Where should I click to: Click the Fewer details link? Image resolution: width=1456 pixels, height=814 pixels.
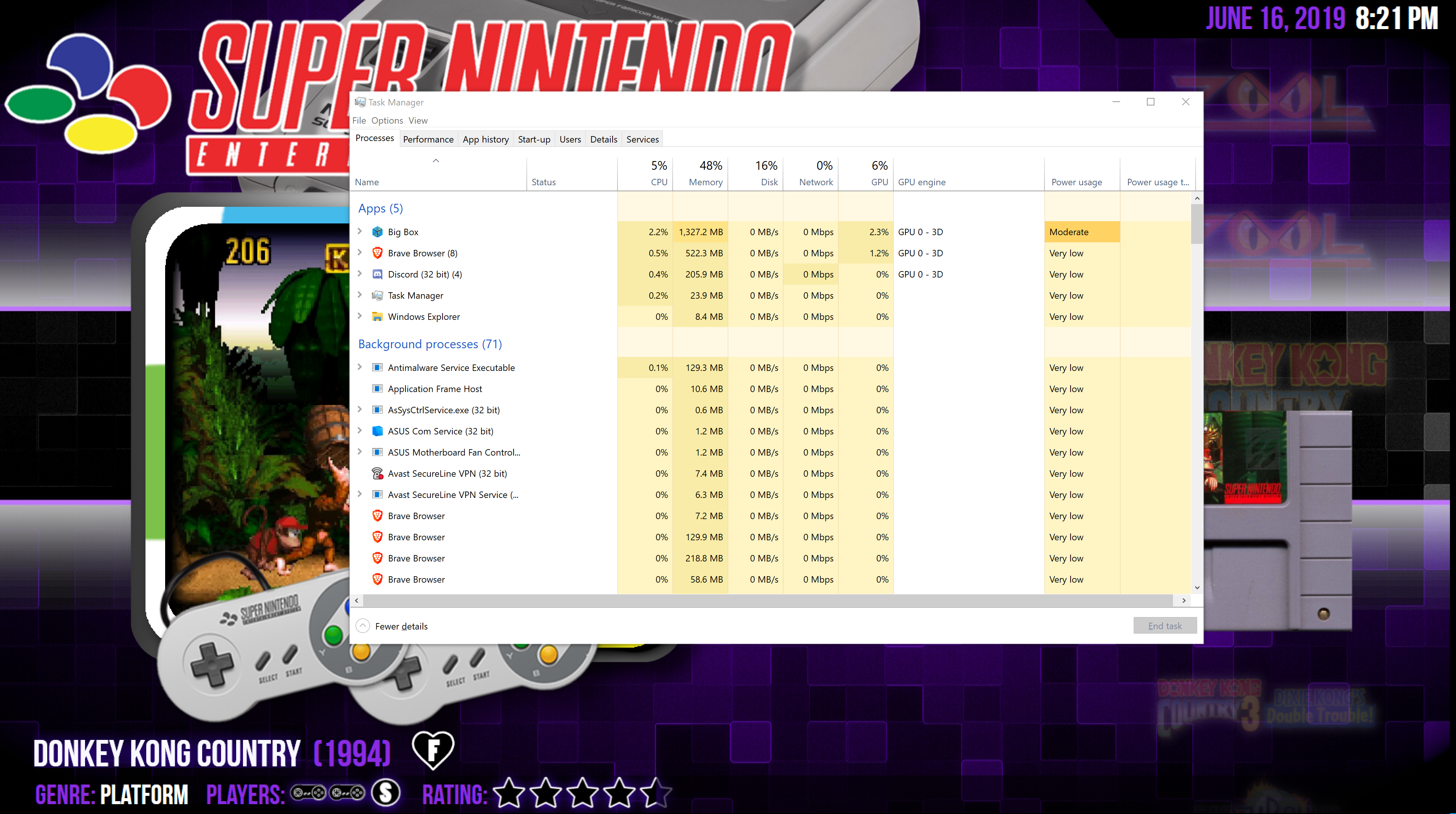click(x=401, y=626)
